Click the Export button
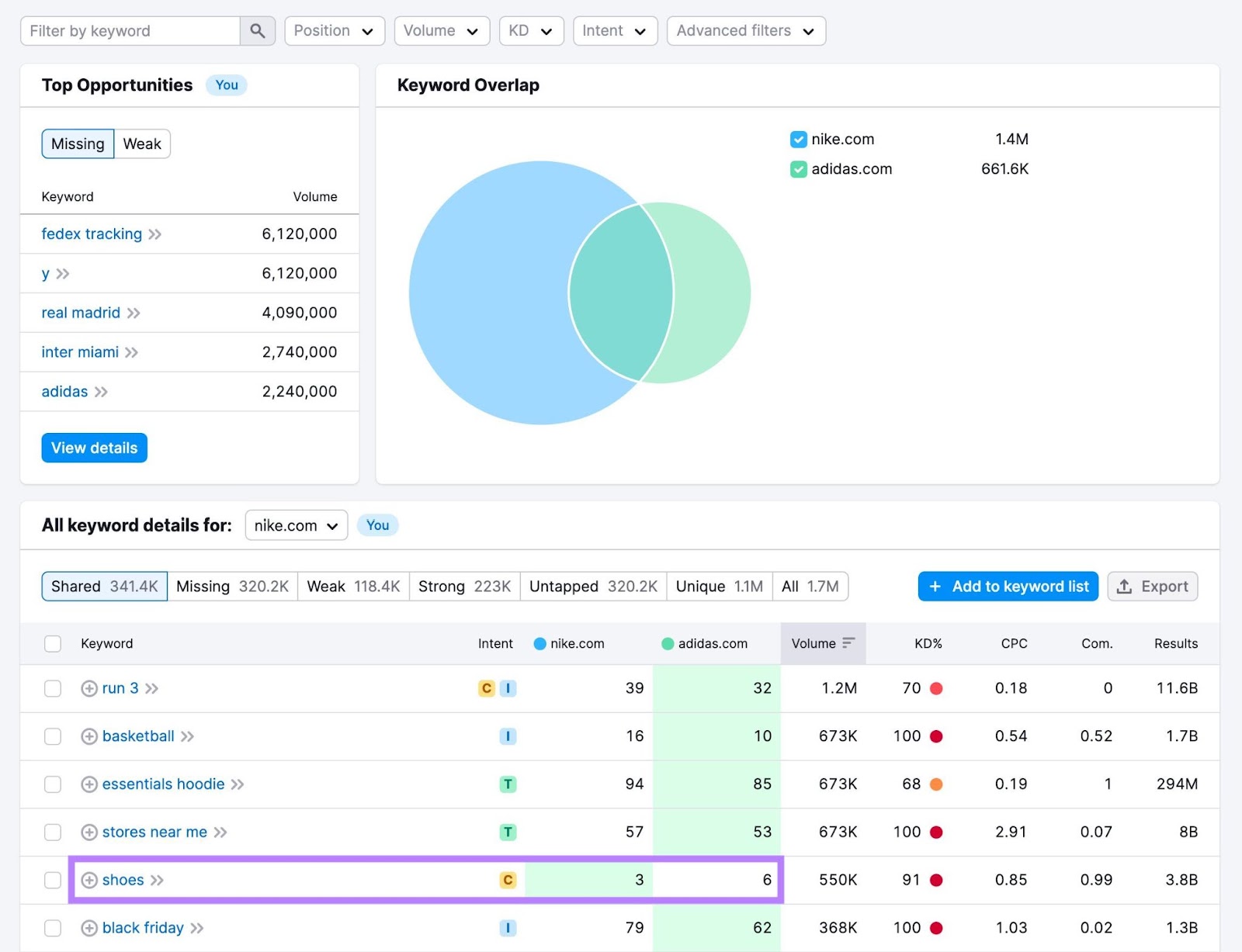Viewport: 1242px width, 952px height. point(1152,587)
